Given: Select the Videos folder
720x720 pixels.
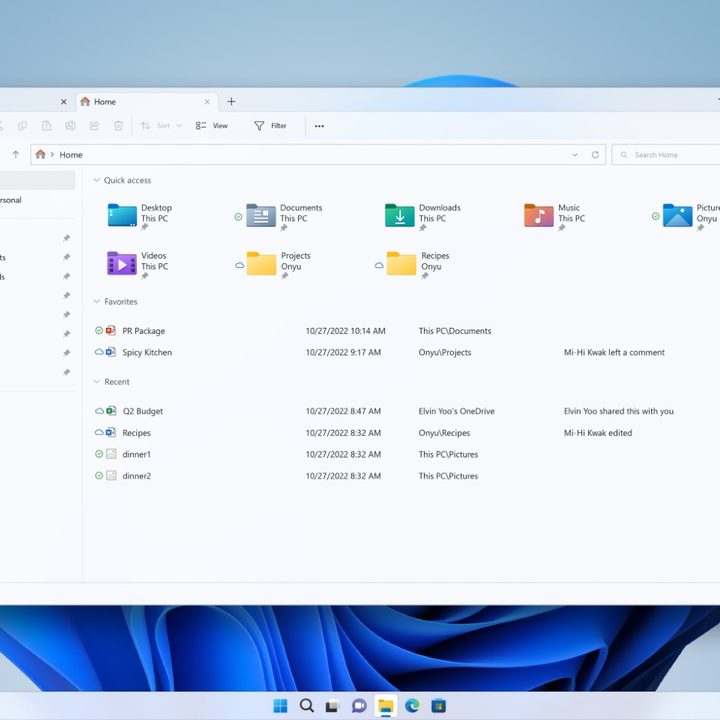Looking at the screenshot, I should pyautogui.click(x=138, y=263).
